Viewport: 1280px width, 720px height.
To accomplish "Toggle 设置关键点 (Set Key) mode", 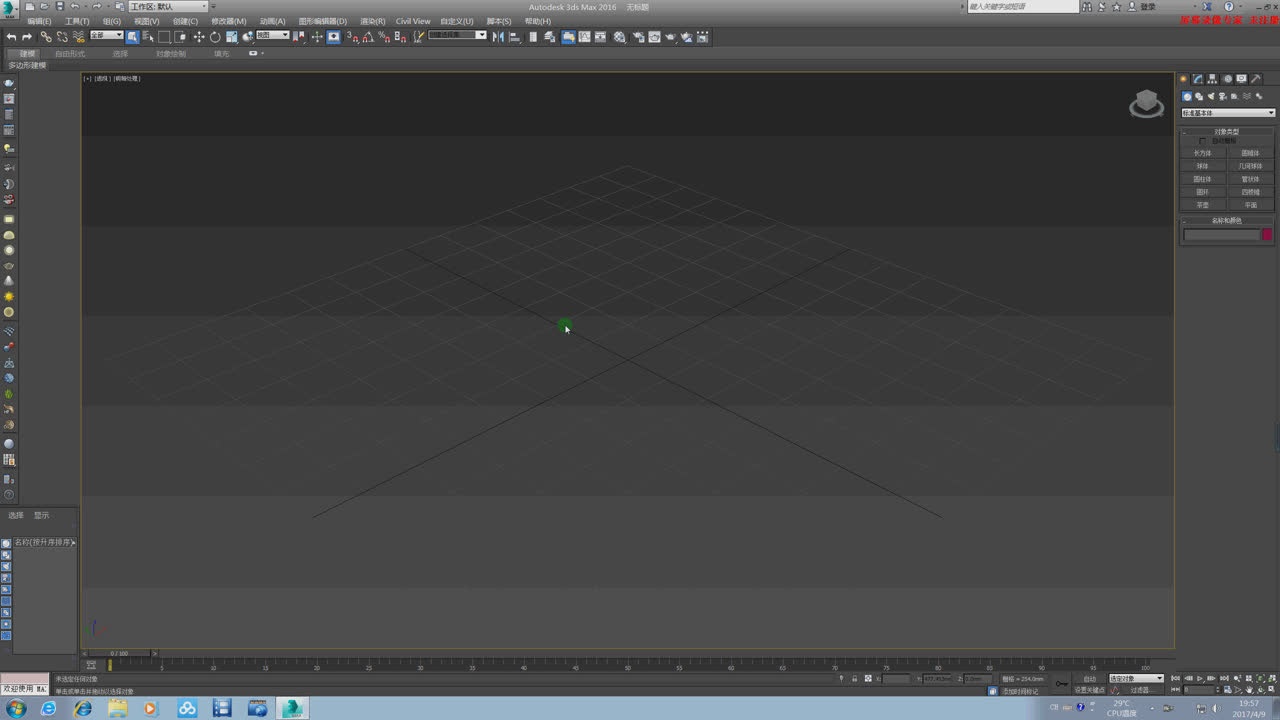I will [x=1090, y=690].
